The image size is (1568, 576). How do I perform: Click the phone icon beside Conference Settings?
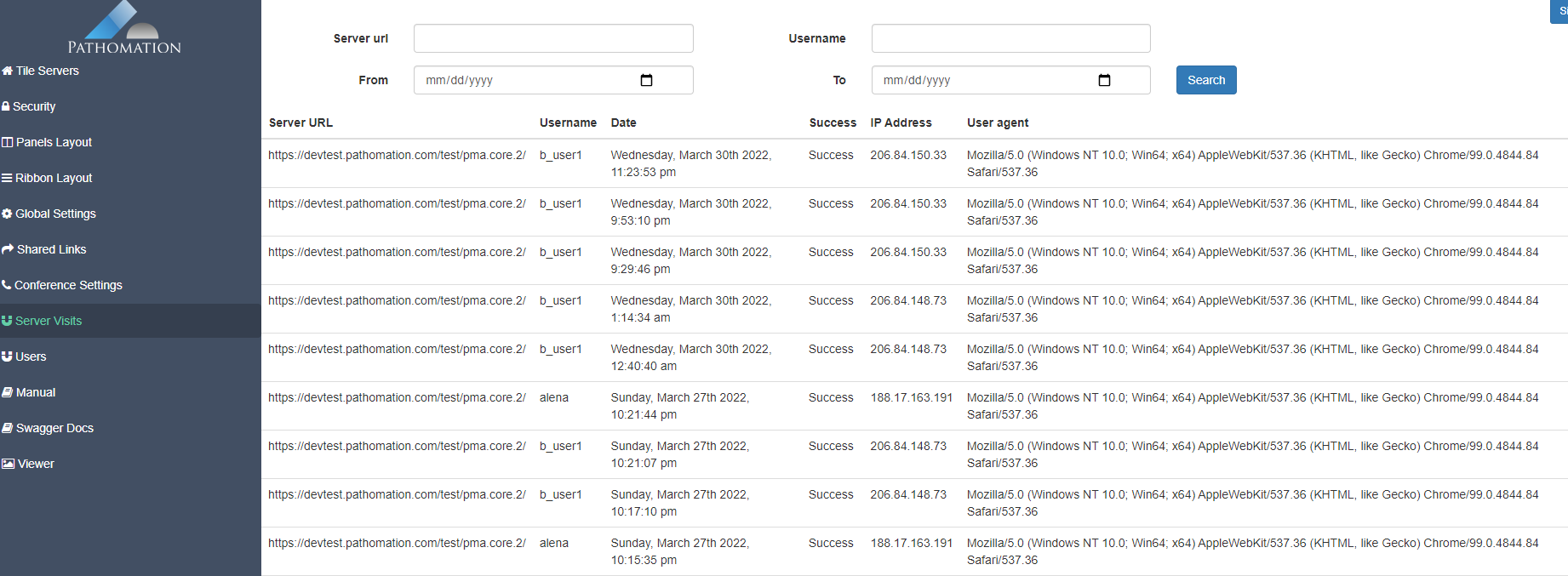coord(6,285)
